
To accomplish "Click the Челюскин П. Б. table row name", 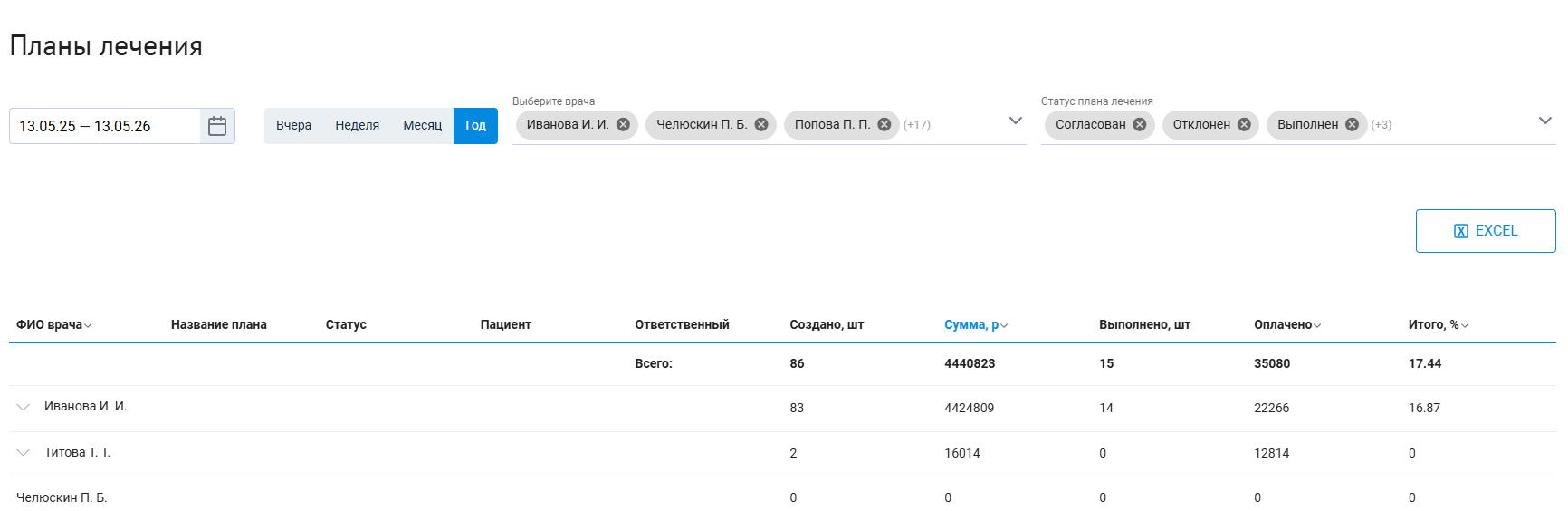I will [62, 497].
